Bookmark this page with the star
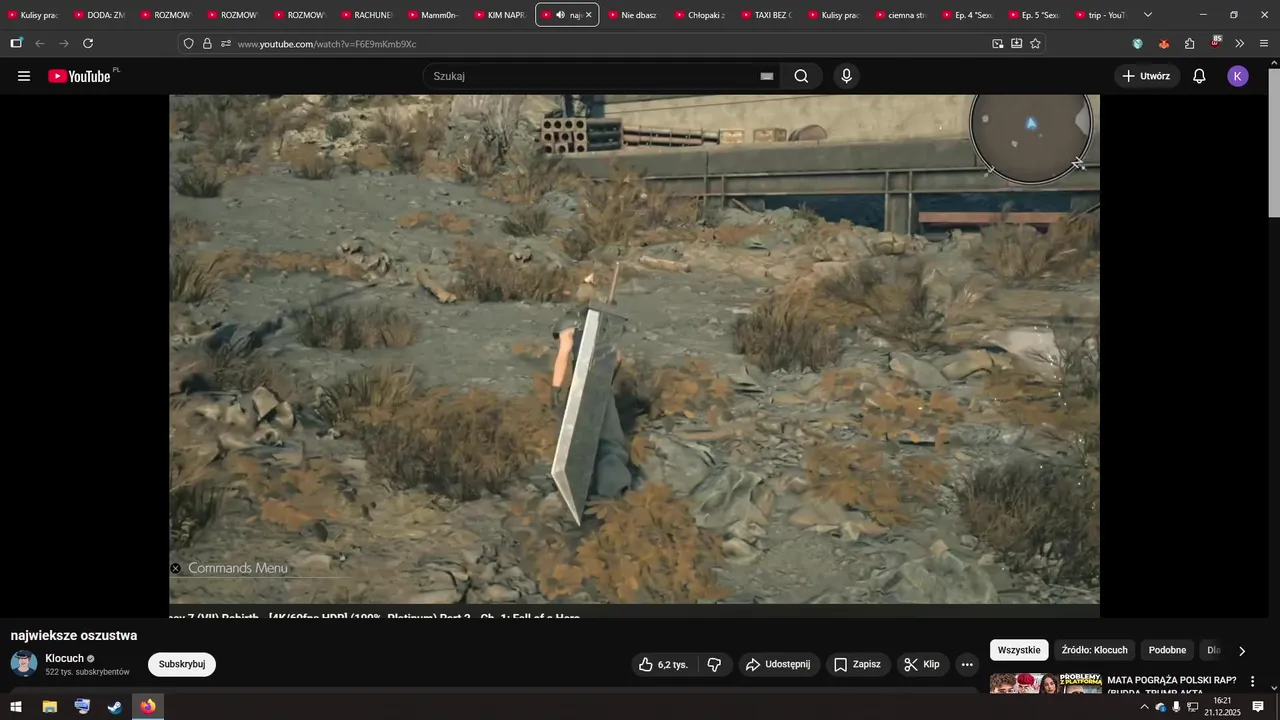The height and width of the screenshot is (720, 1280). coord(1035,43)
